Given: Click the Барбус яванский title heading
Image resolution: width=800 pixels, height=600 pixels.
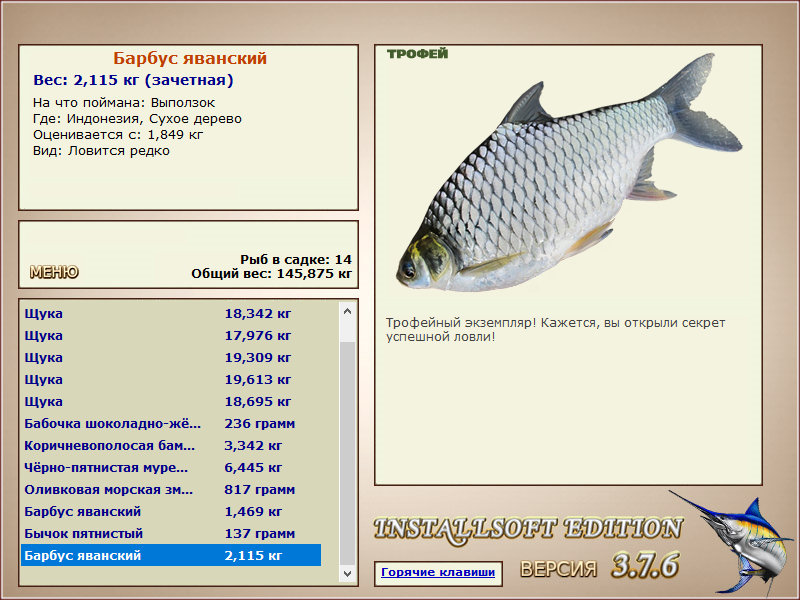Looking at the screenshot, I should [x=190, y=58].
